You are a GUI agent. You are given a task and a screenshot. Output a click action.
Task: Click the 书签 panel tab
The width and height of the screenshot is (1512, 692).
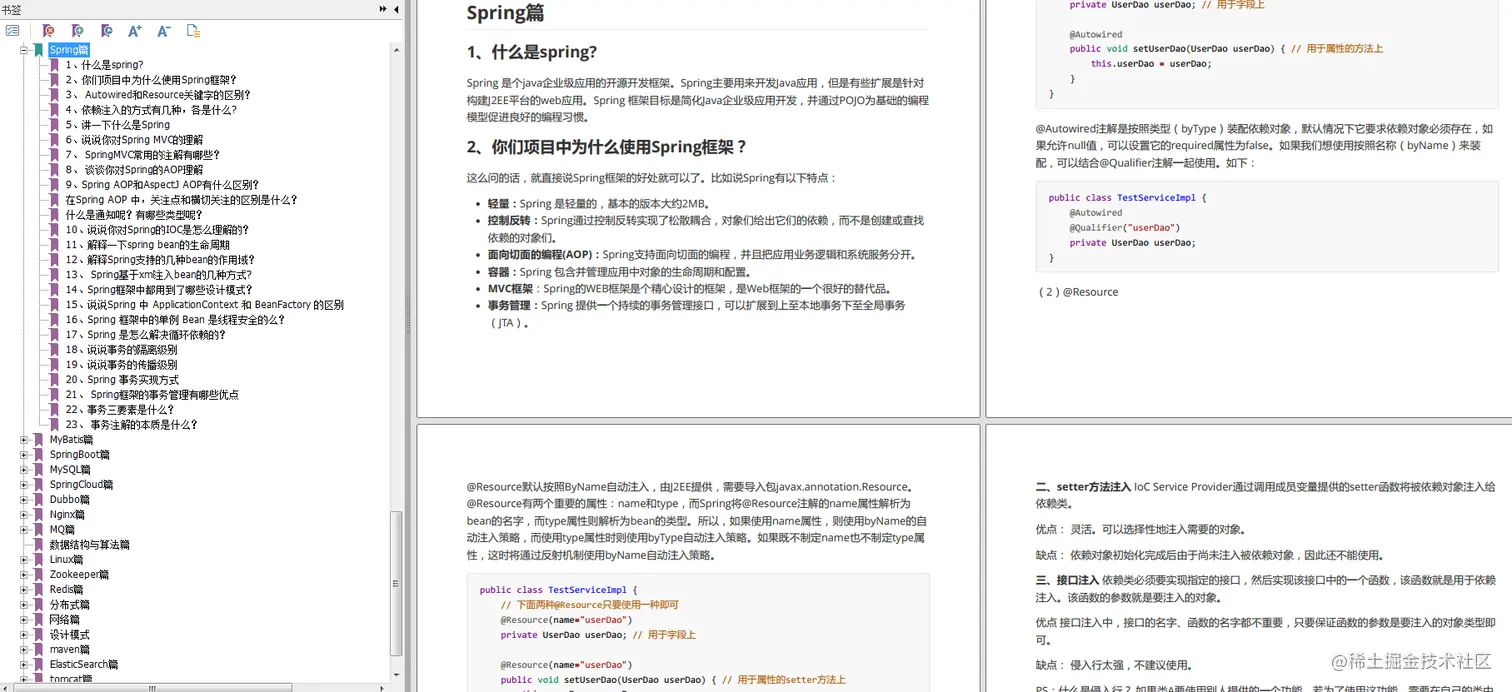click(x=11, y=8)
